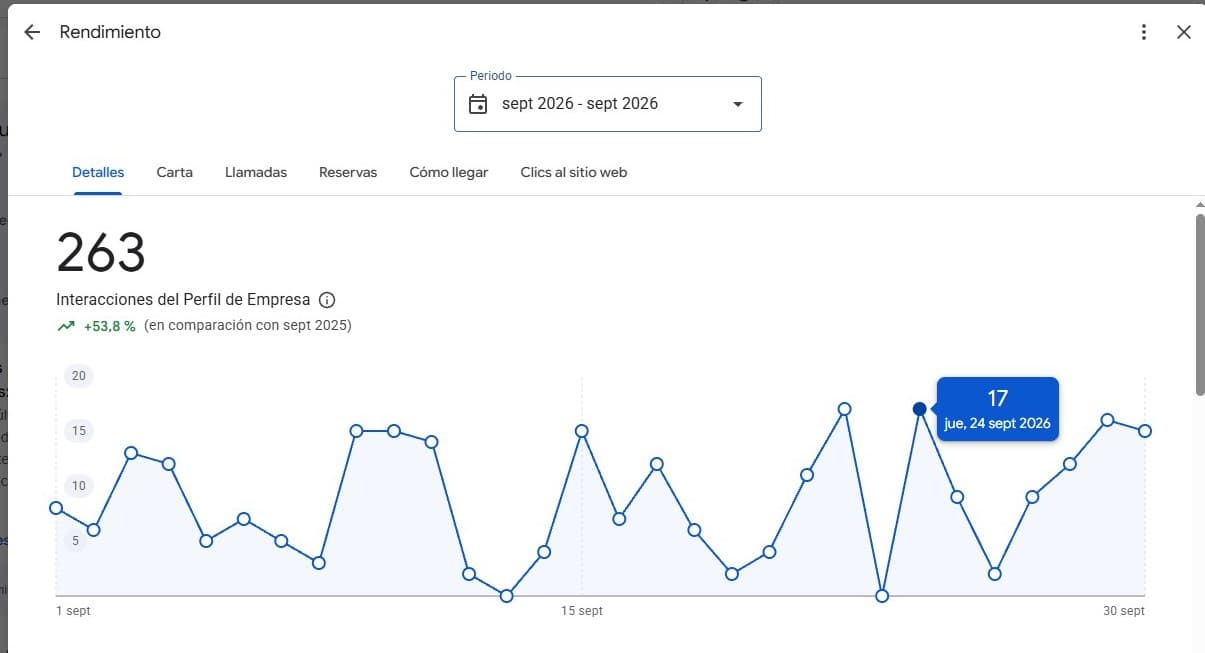Go to the Cómo llegar tab
This screenshot has height=653, width=1205.
449,172
